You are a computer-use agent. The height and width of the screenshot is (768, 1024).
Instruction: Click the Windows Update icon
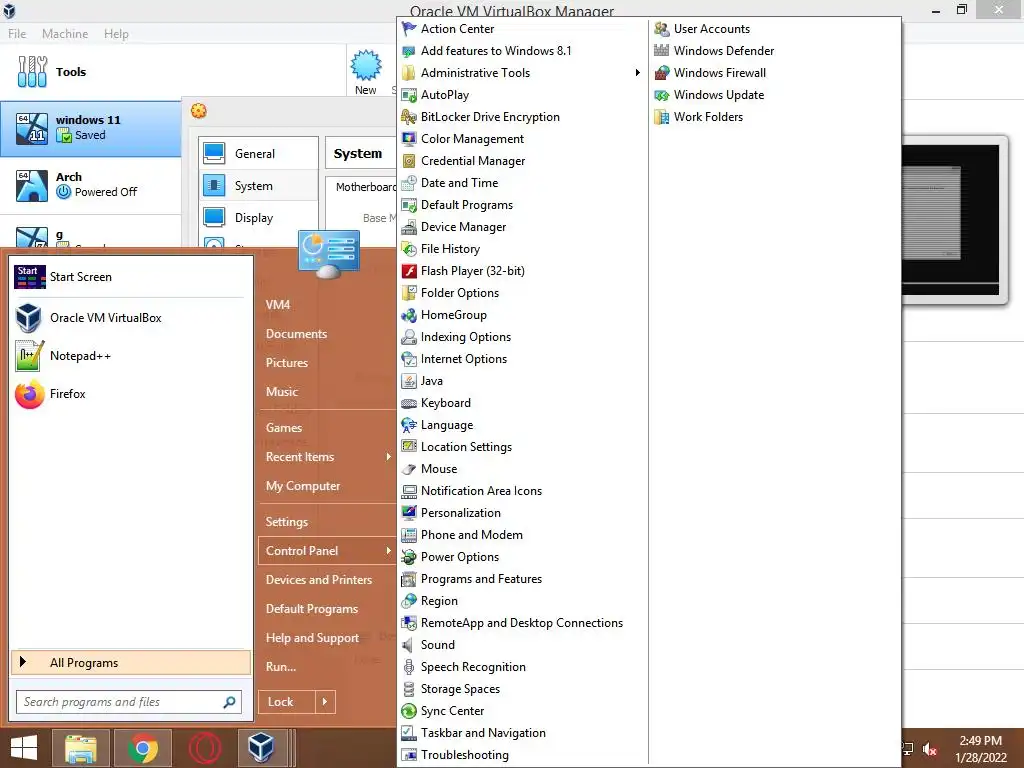click(662, 95)
